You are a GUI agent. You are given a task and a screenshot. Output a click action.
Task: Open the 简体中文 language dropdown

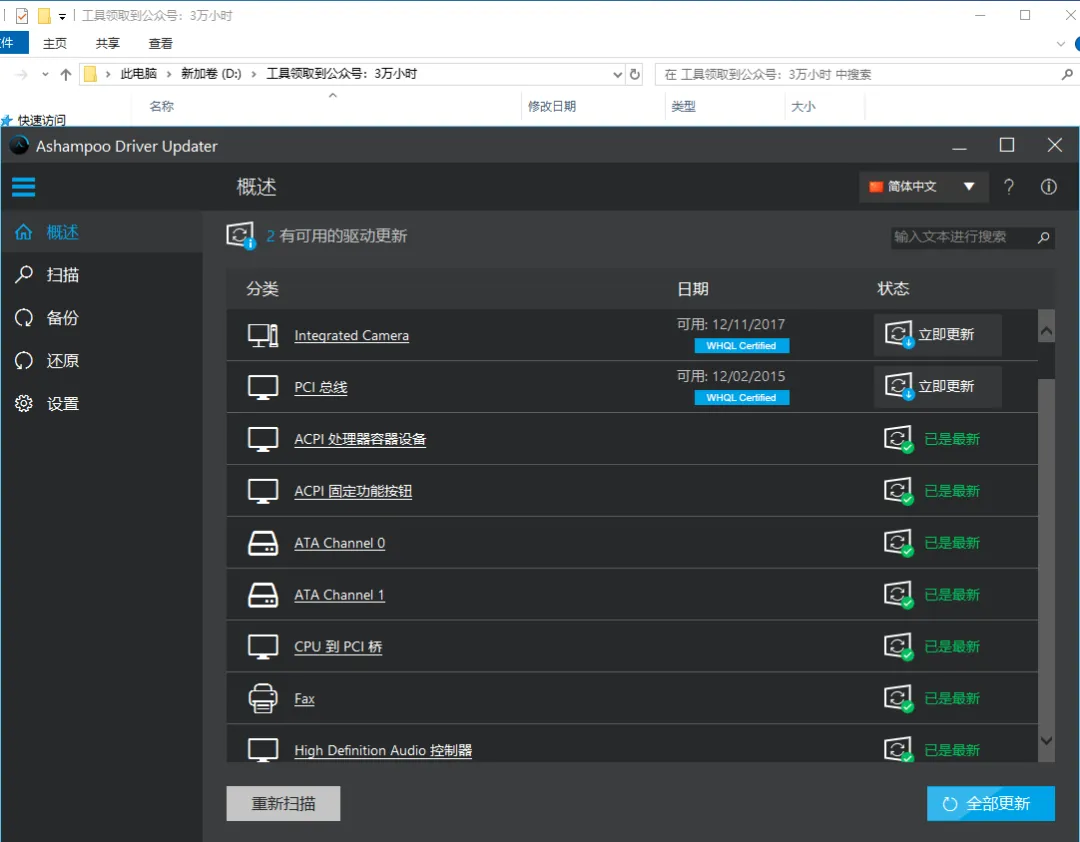click(x=923, y=187)
